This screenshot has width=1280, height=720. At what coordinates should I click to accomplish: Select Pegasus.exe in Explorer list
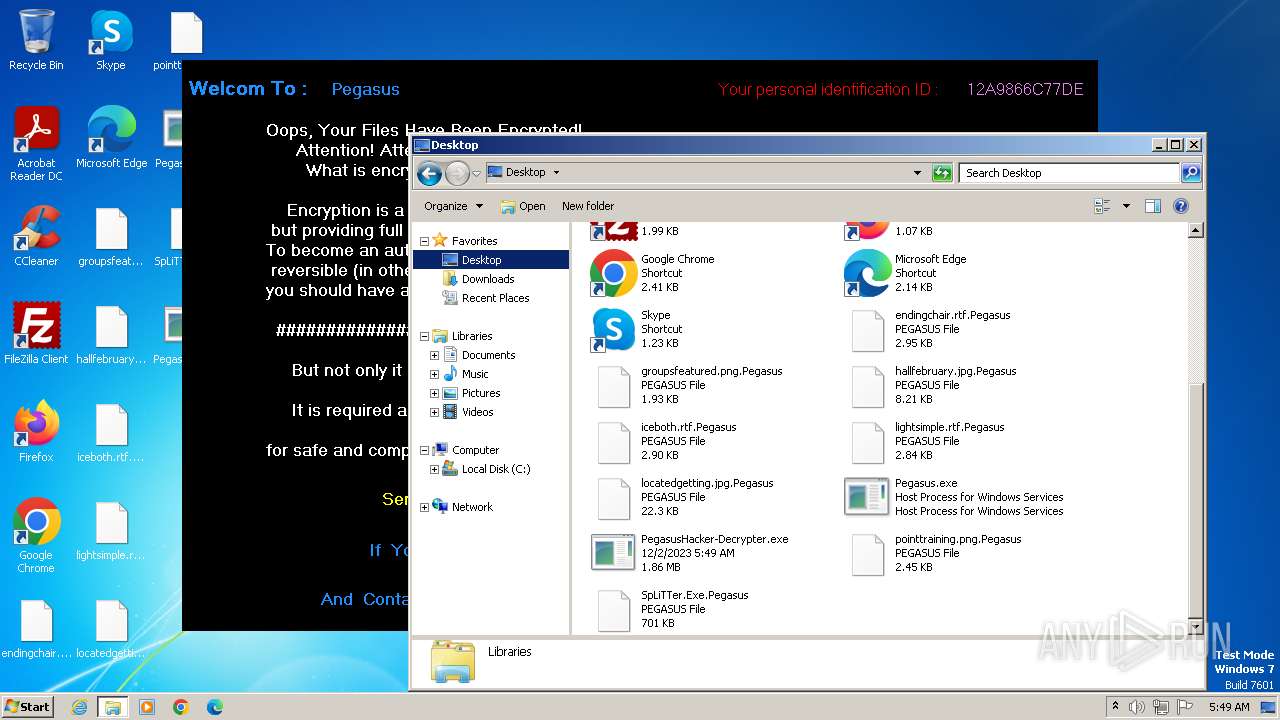(x=953, y=497)
